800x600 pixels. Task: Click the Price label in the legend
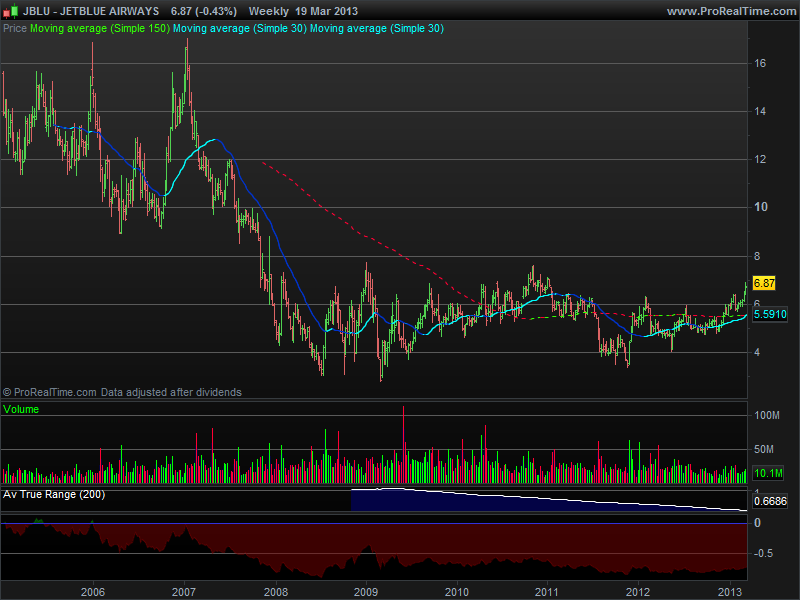(15, 29)
